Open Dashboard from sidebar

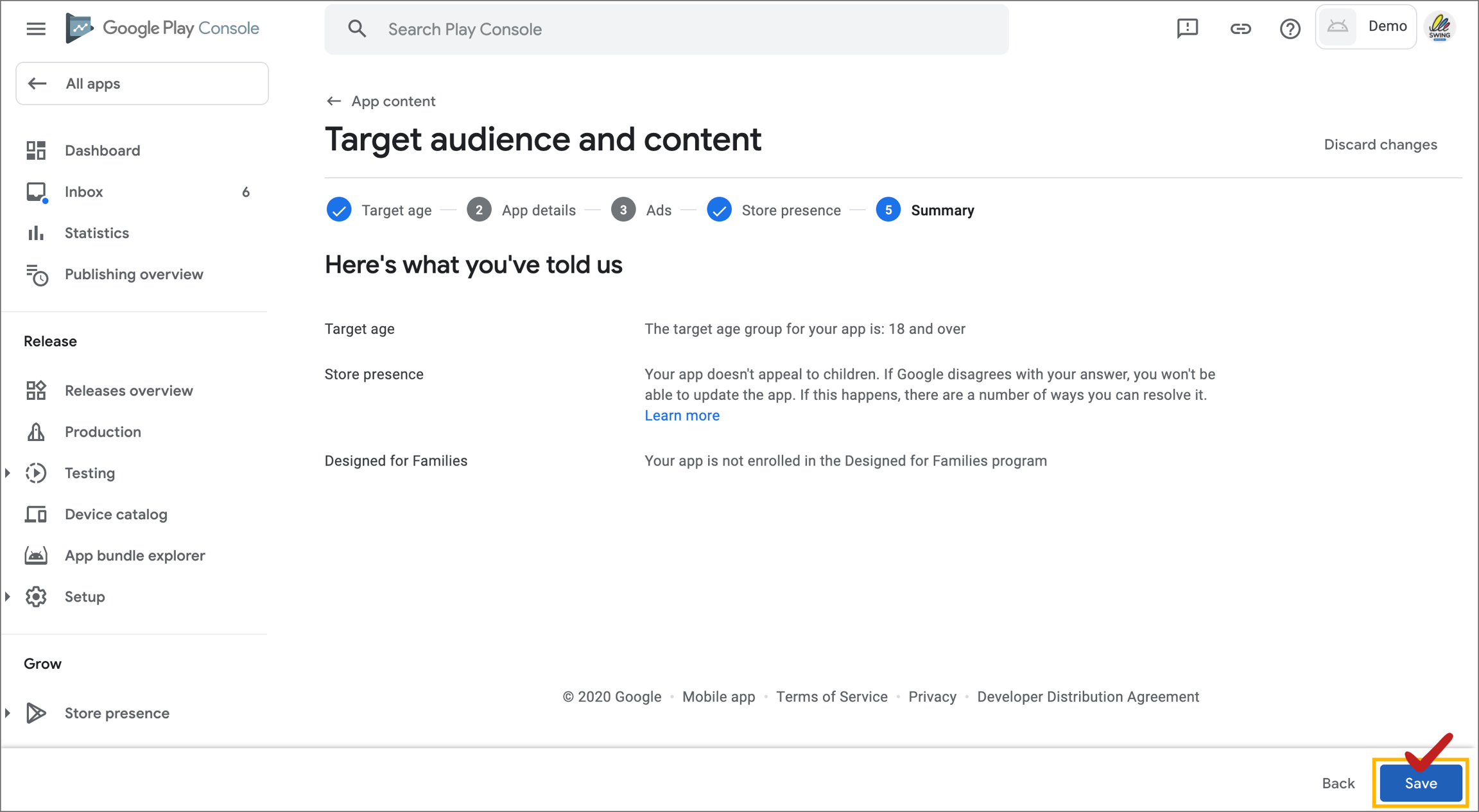102,150
